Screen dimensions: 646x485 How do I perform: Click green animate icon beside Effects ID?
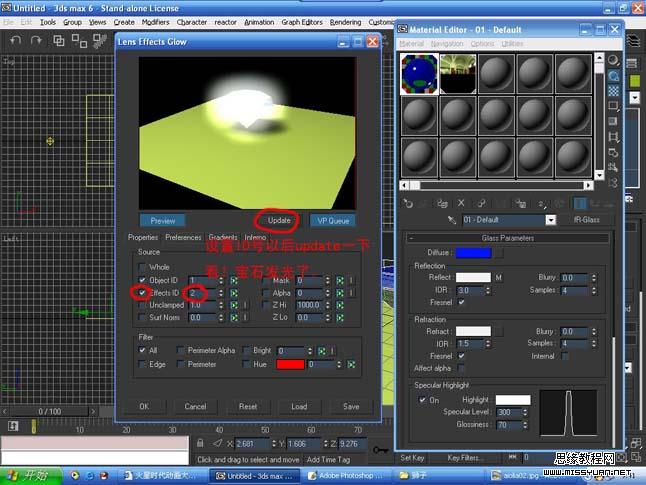[234, 293]
